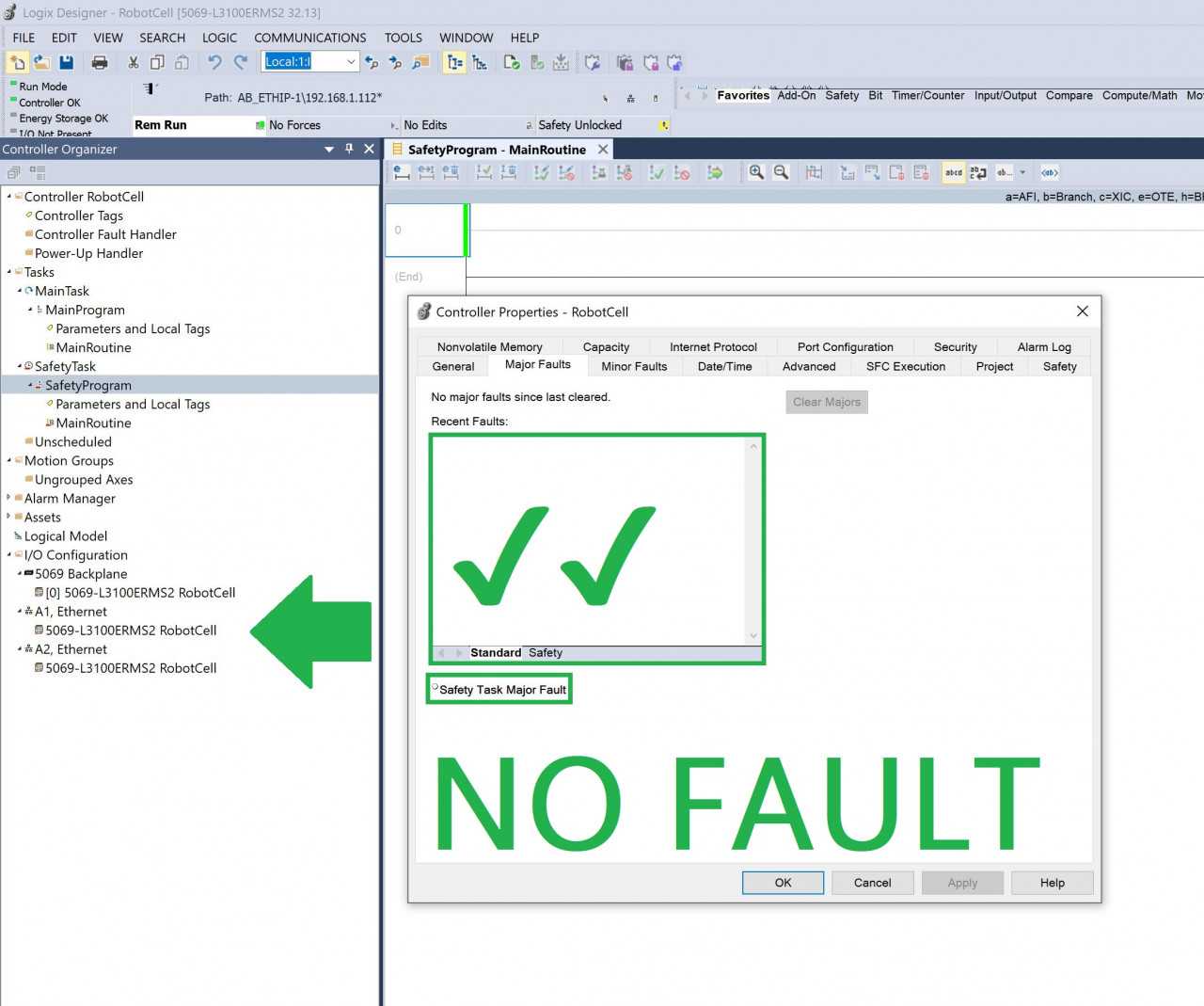Toggle the abcd tag descriptions icon

click(954, 172)
